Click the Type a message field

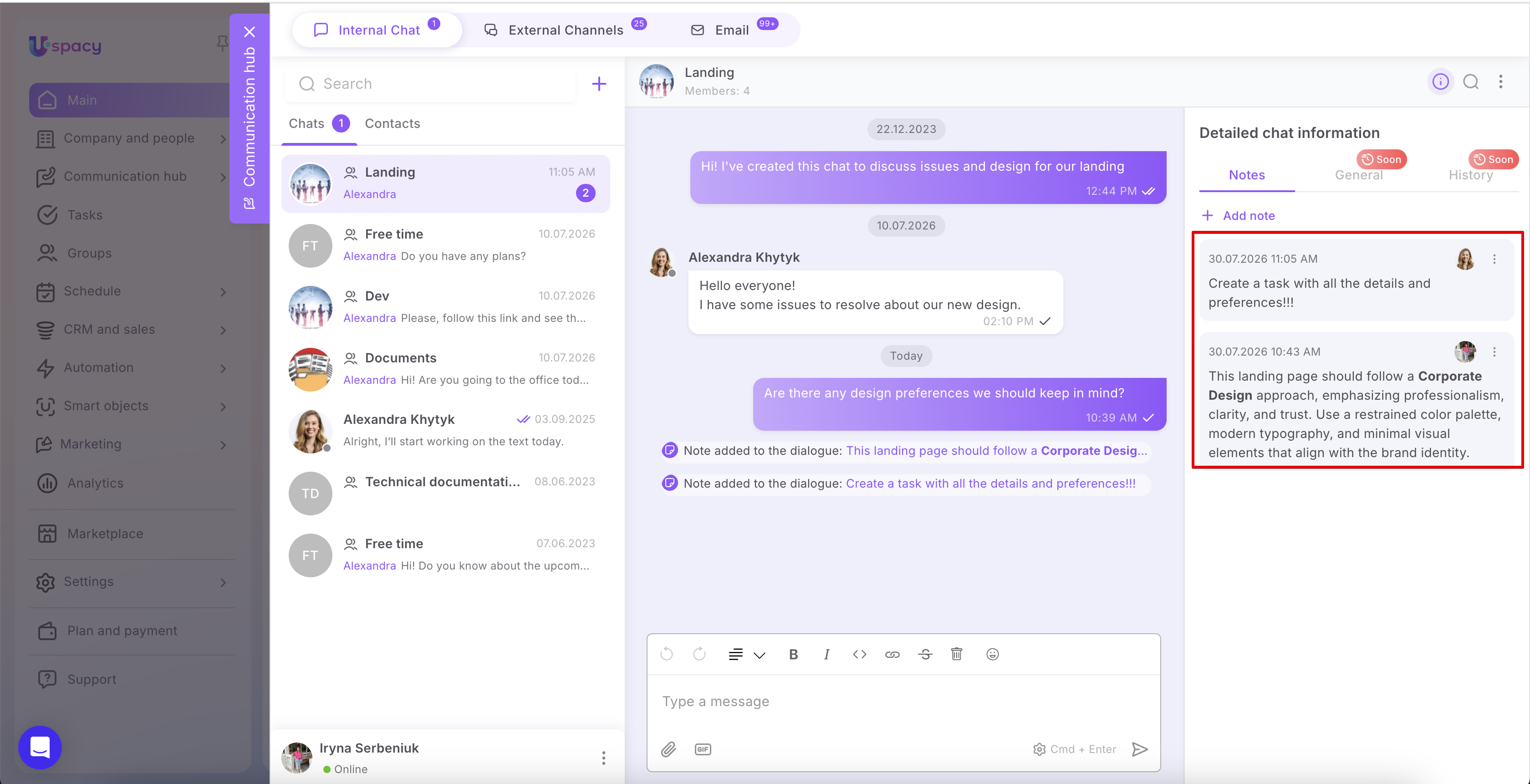(903, 702)
